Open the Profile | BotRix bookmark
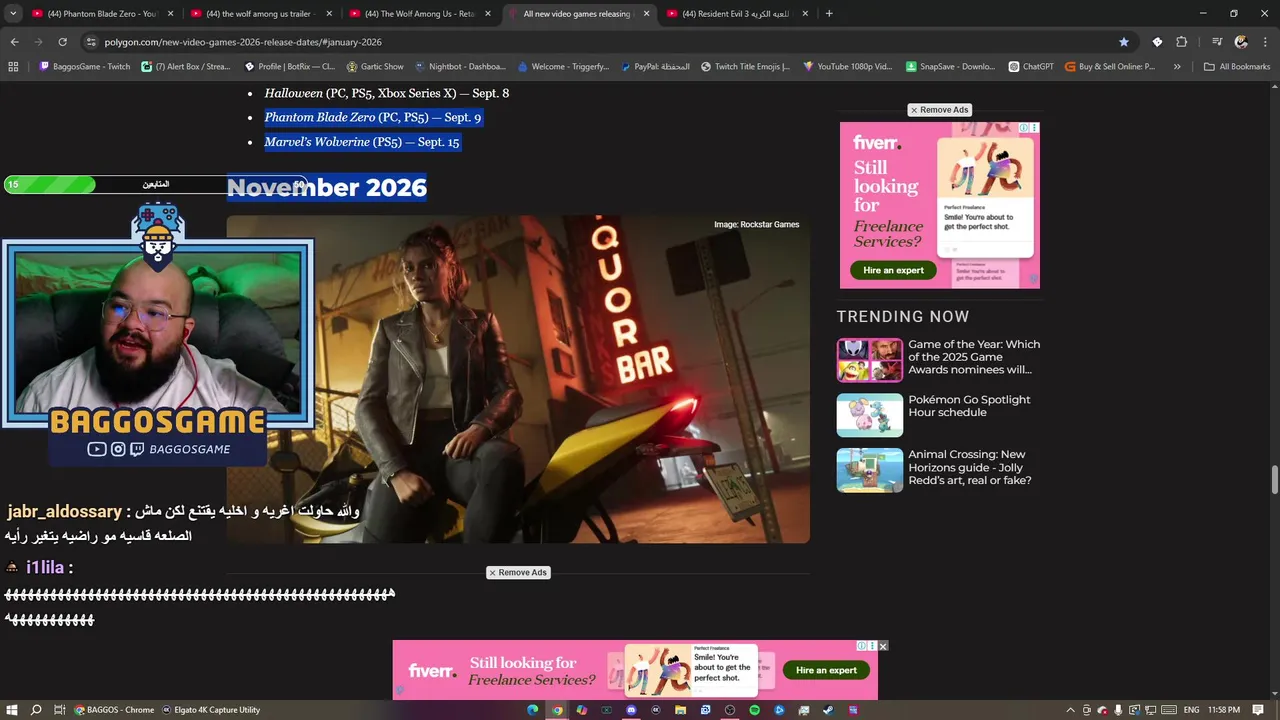The image size is (1280, 720). point(290,67)
